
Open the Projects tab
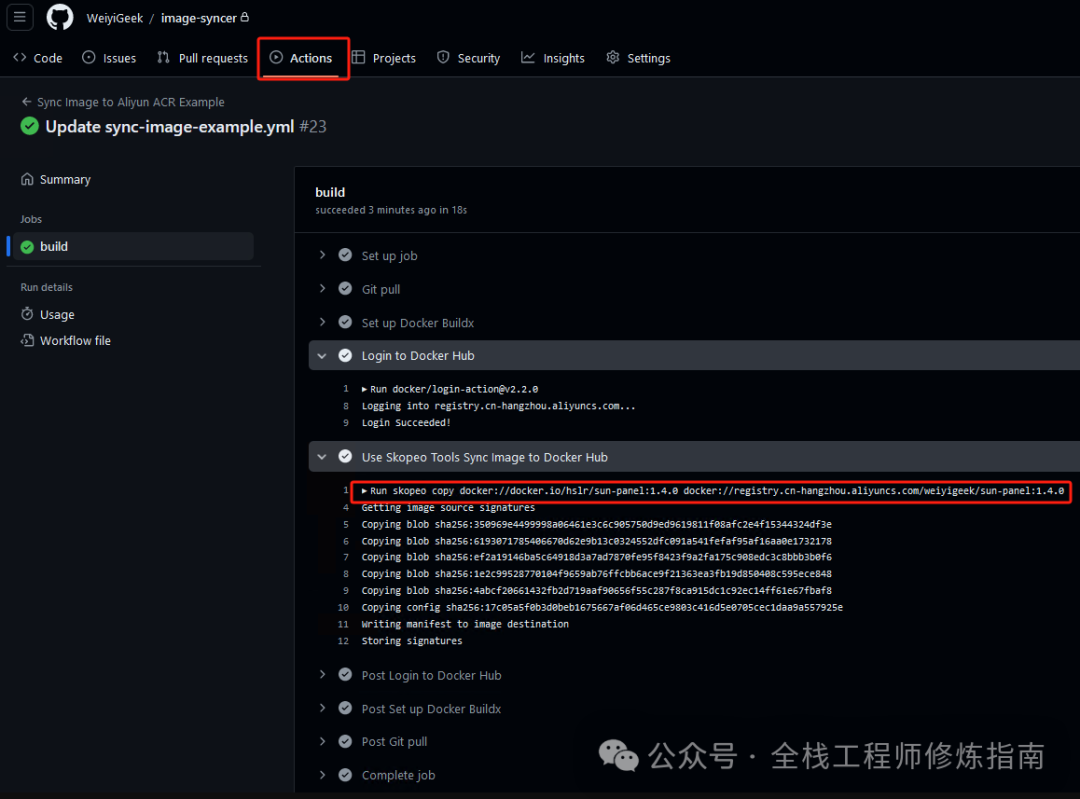[384, 58]
